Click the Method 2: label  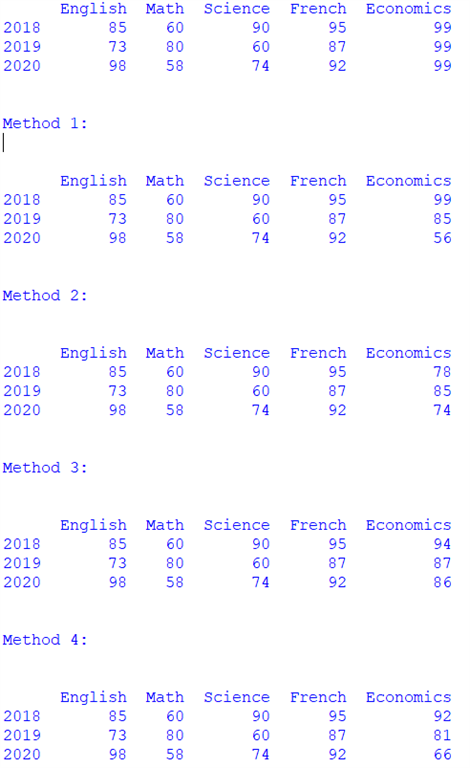pos(45,296)
